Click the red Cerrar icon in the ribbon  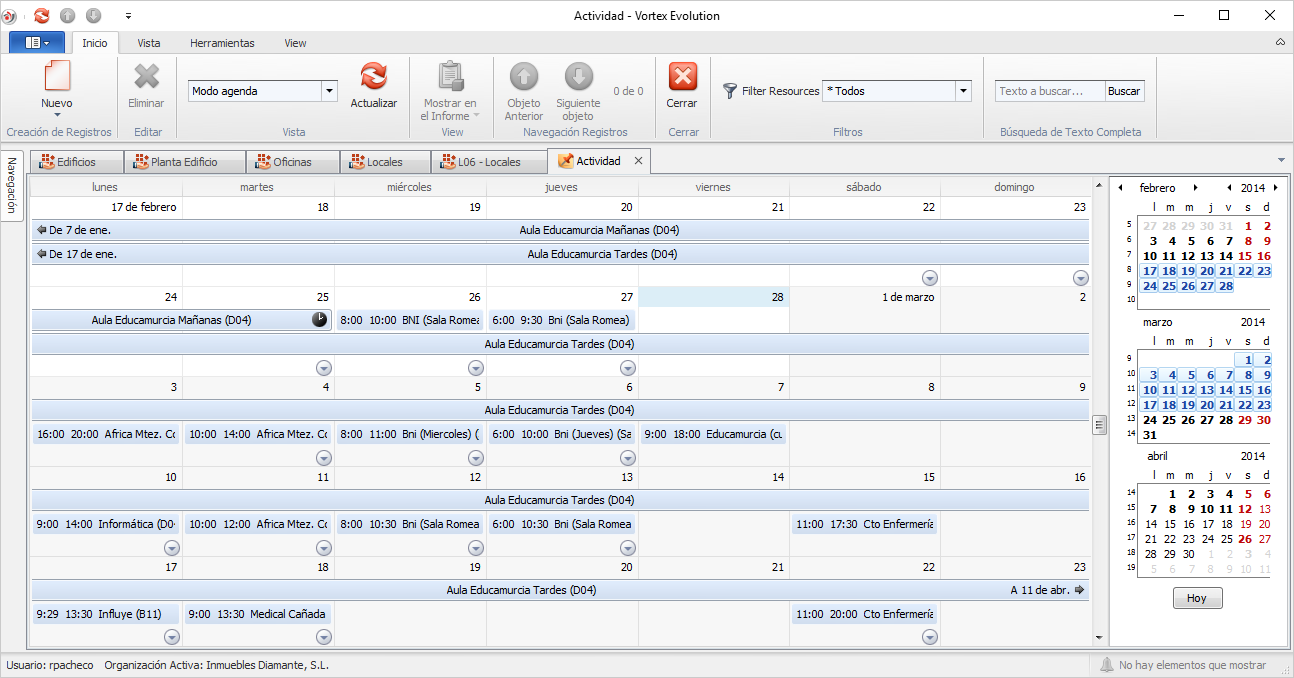682,76
